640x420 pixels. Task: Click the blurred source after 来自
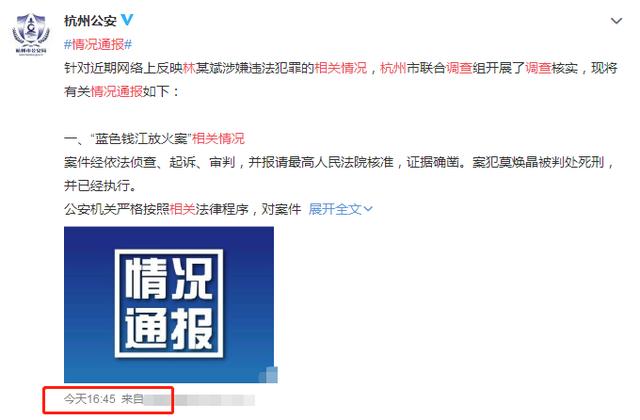tap(198, 400)
